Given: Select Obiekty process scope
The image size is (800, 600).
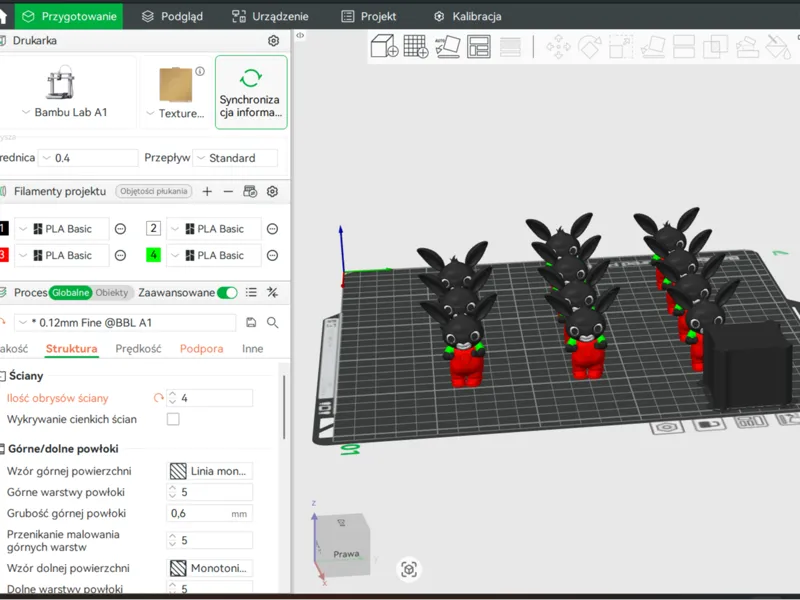Looking at the screenshot, I should [x=112, y=293].
